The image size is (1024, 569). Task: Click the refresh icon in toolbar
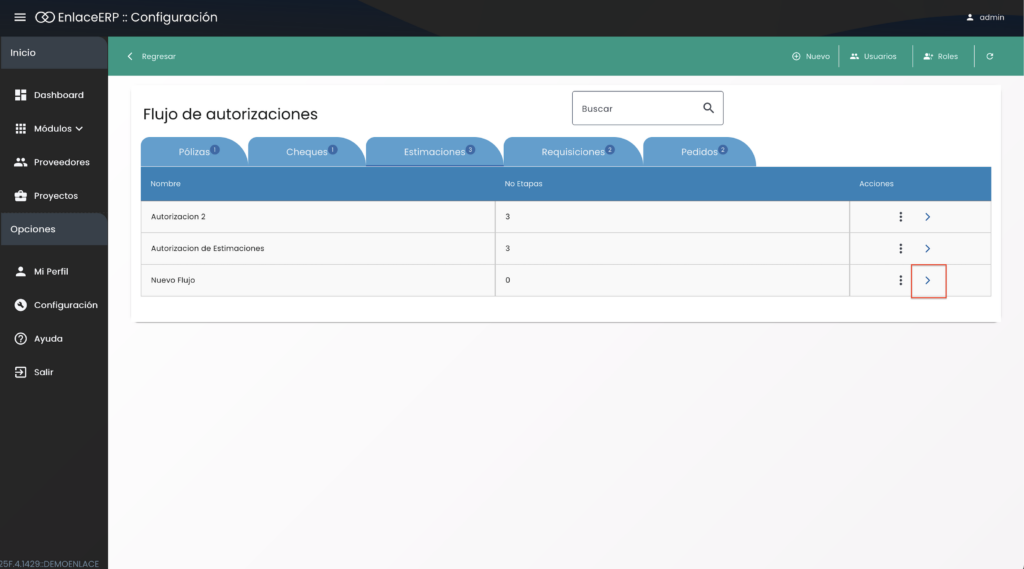click(989, 56)
